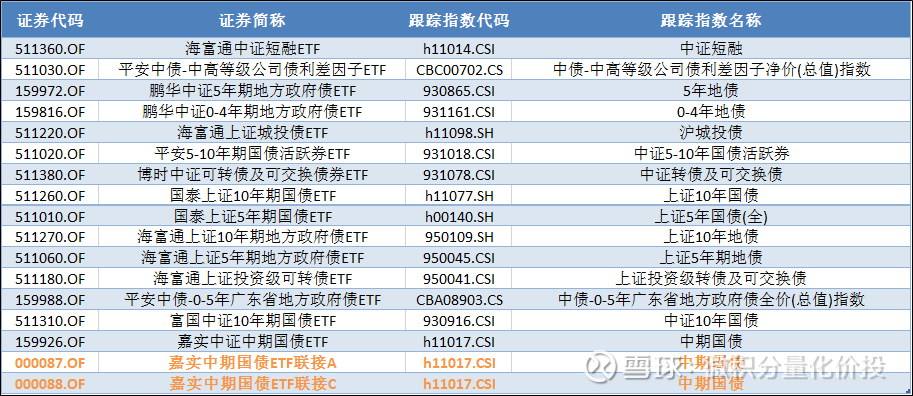Click 中证转债及可交换债 index name
This screenshot has width=913, height=396.
pyautogui.click(x=711, y=175)
